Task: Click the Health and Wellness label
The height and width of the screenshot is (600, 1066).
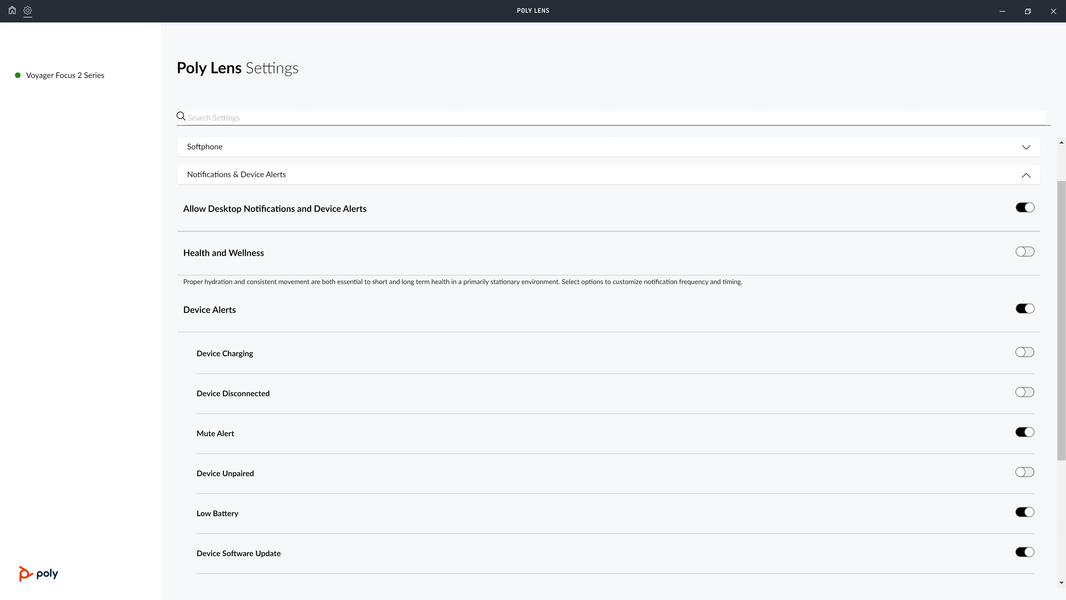Action: click(x=223, y=253)
